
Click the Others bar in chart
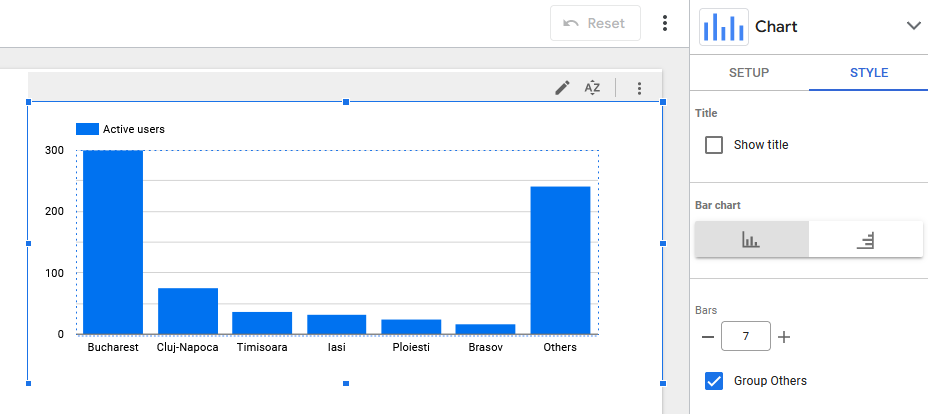coord(560,260)
